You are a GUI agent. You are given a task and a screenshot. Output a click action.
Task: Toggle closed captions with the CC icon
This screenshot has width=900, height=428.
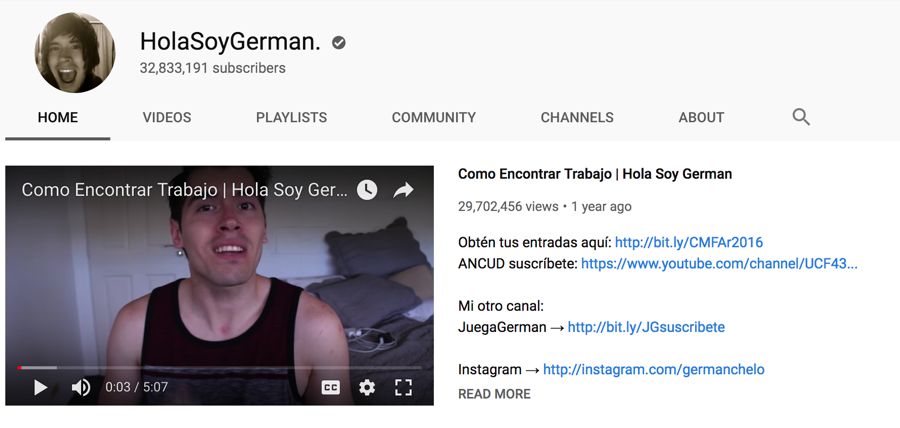point(330,387)
